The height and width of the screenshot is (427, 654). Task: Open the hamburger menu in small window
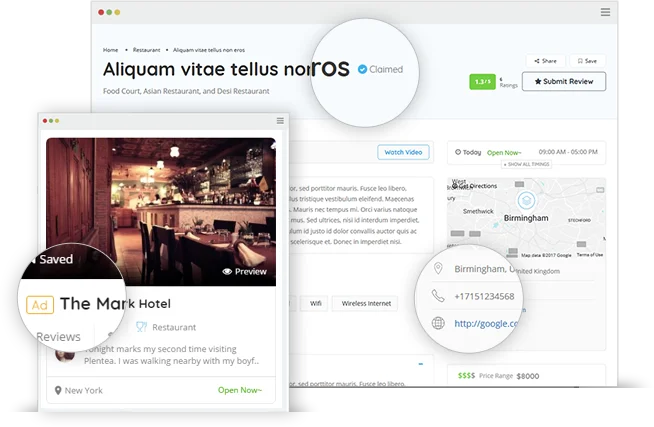280,121
